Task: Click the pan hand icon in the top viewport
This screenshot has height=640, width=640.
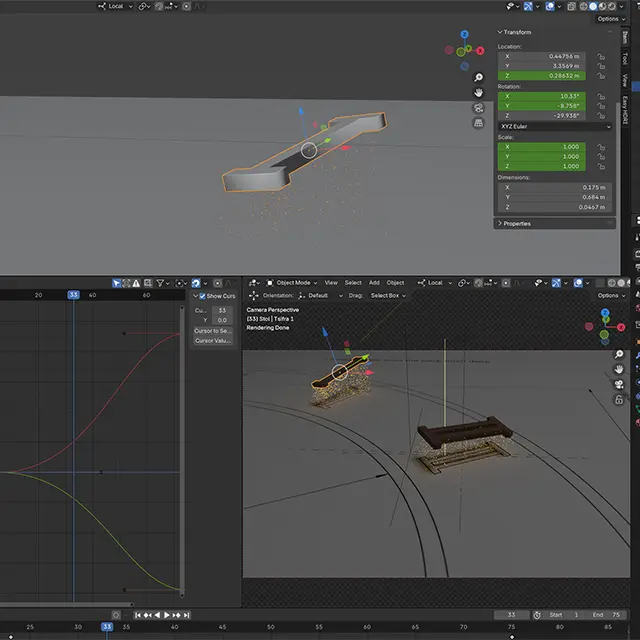Action: coord(479,92)
